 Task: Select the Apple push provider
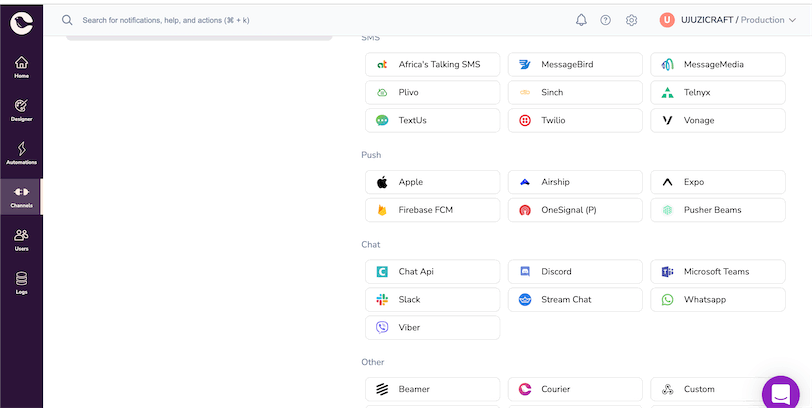click(432, 182)
